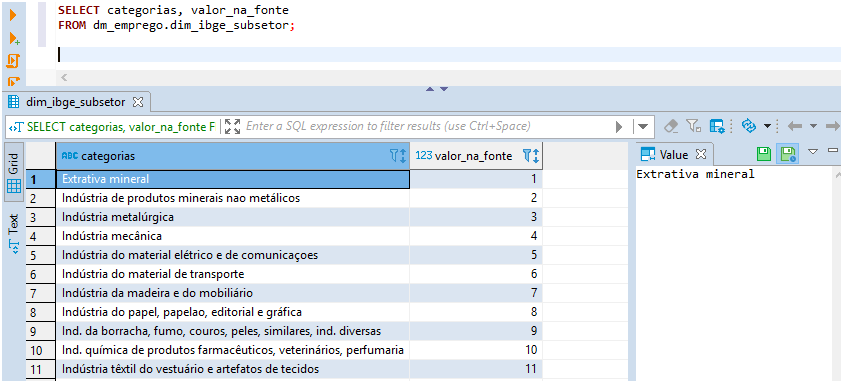Select the cell 'Indústria têxtil do vestuário e artefatos de tecidos'
The width and height of the screenshot is (841, 381).
click(232, 369)
